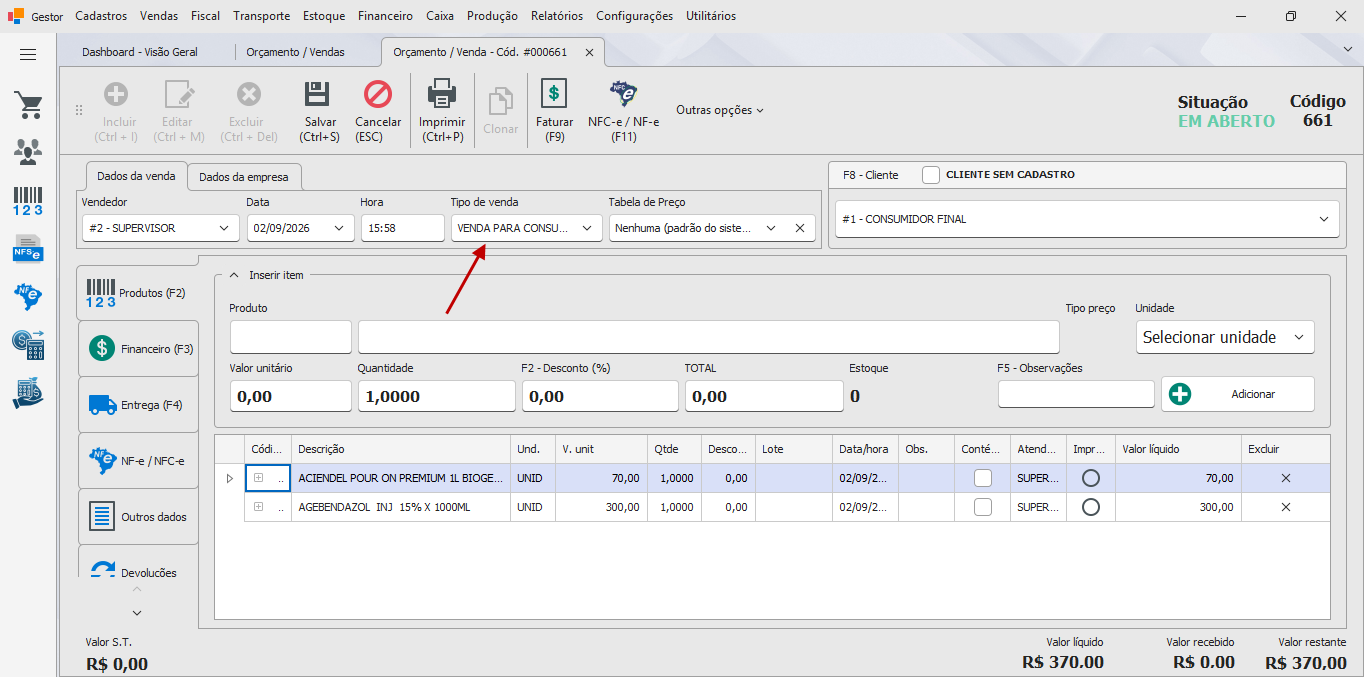Screen dimensions: 1364x677
Task: Check the Conteúdo box for ACIENDEL row
Action: (983, 478)
